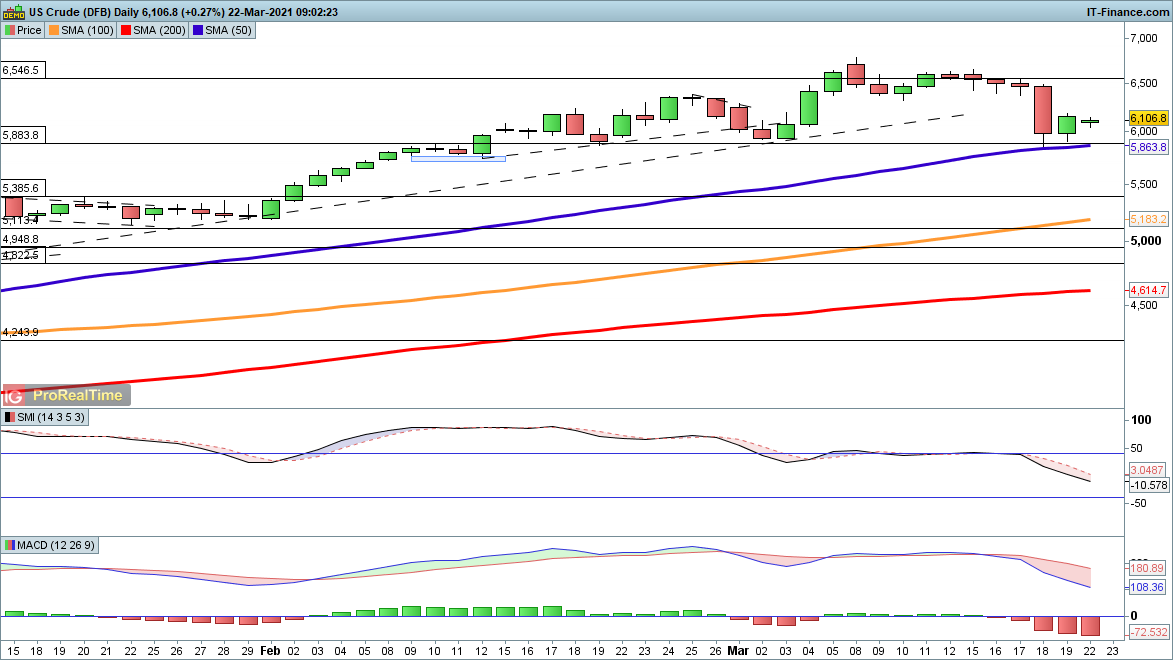Click the orange 5,183.2 SMA value label

(x=1148, y=219)
